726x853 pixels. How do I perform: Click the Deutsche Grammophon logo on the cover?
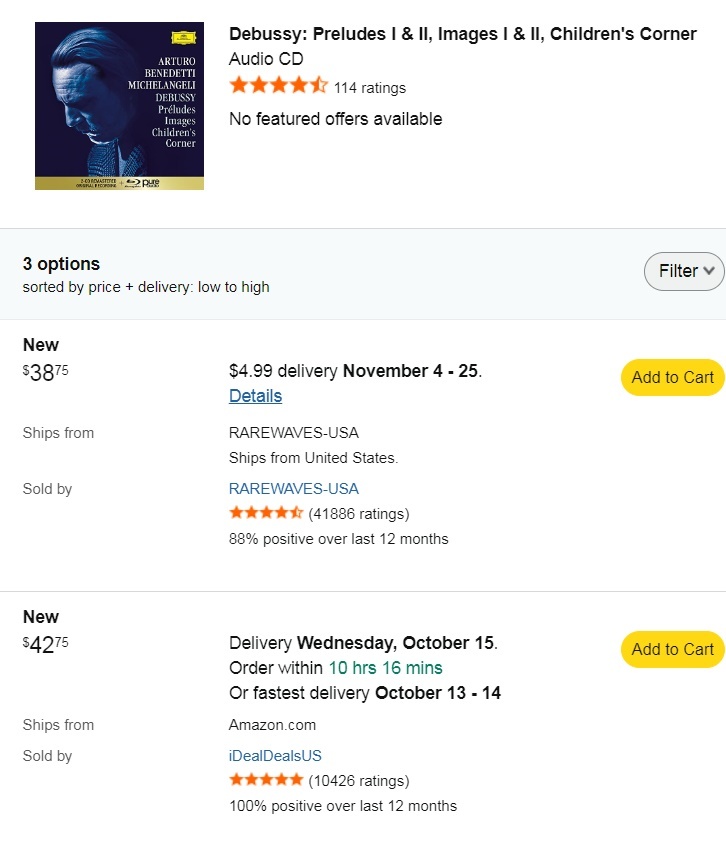[182, 39]
